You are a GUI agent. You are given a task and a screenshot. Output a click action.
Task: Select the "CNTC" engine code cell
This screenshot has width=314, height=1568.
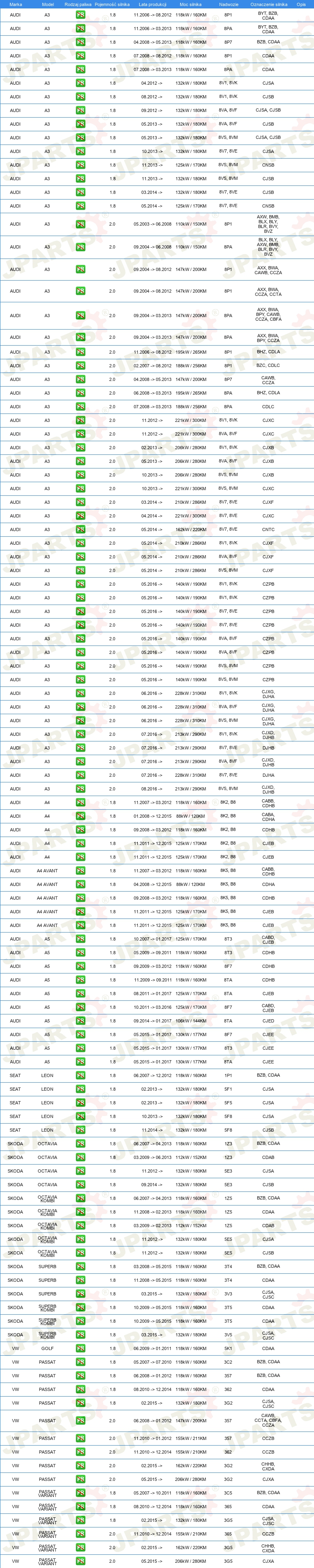coord(268,529)
